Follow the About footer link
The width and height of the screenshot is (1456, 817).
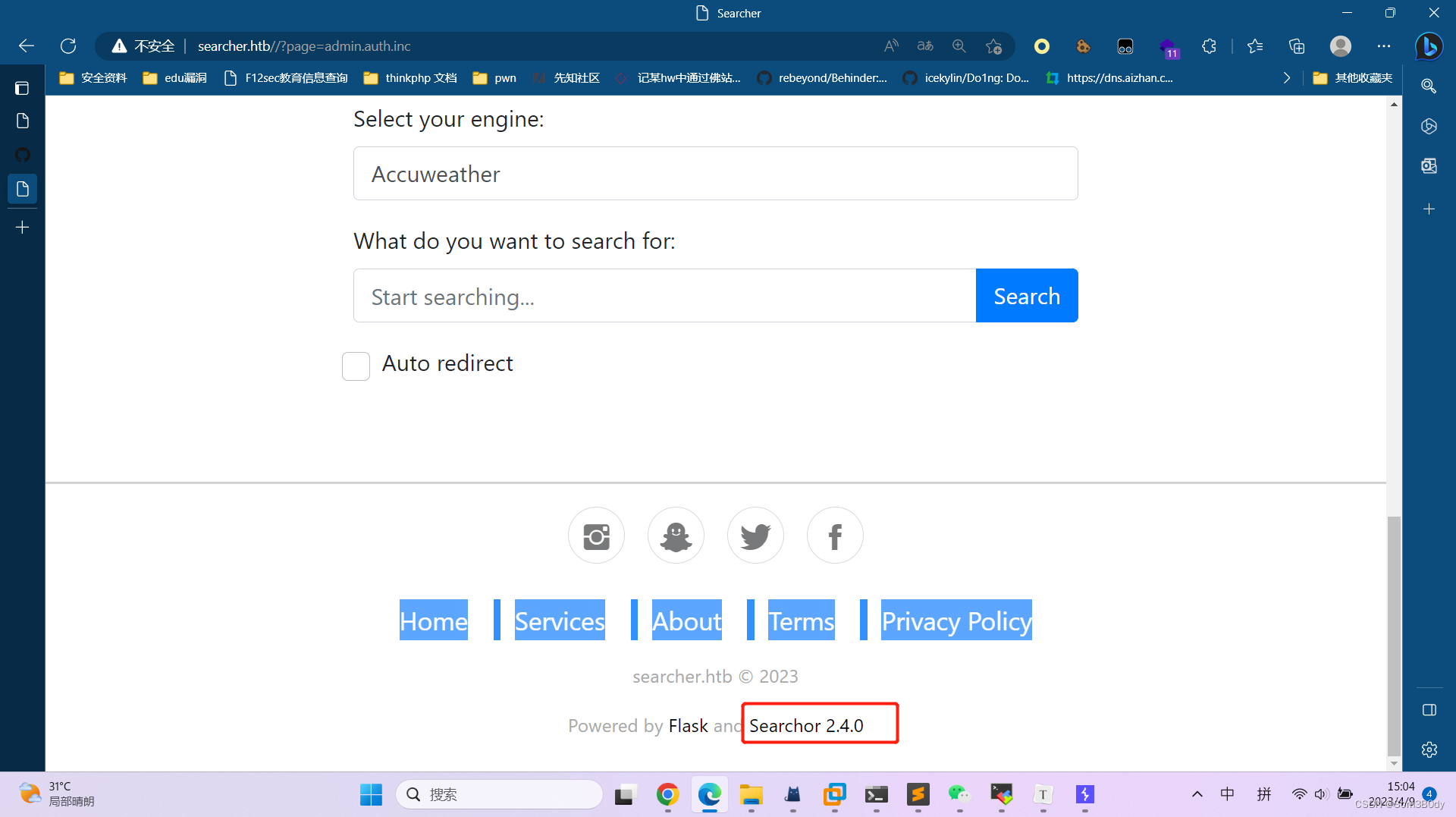coord(687,621)
